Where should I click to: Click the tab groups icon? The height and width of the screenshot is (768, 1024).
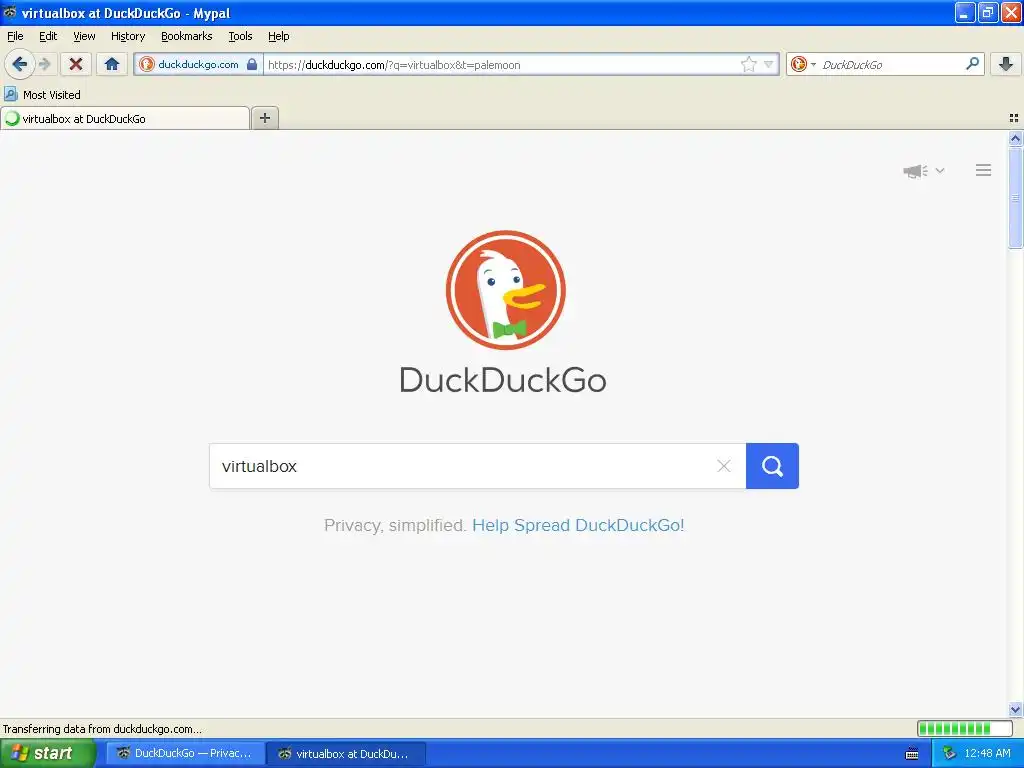point(1014,118)
